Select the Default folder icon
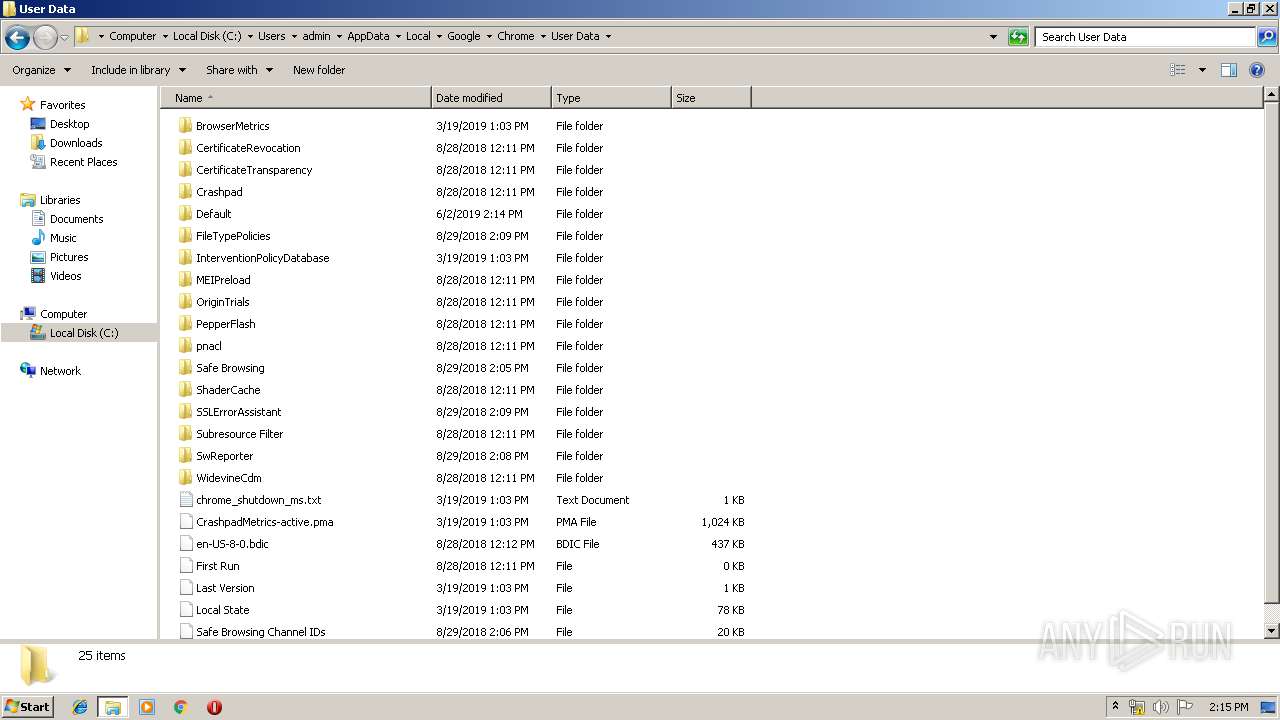 185,214
